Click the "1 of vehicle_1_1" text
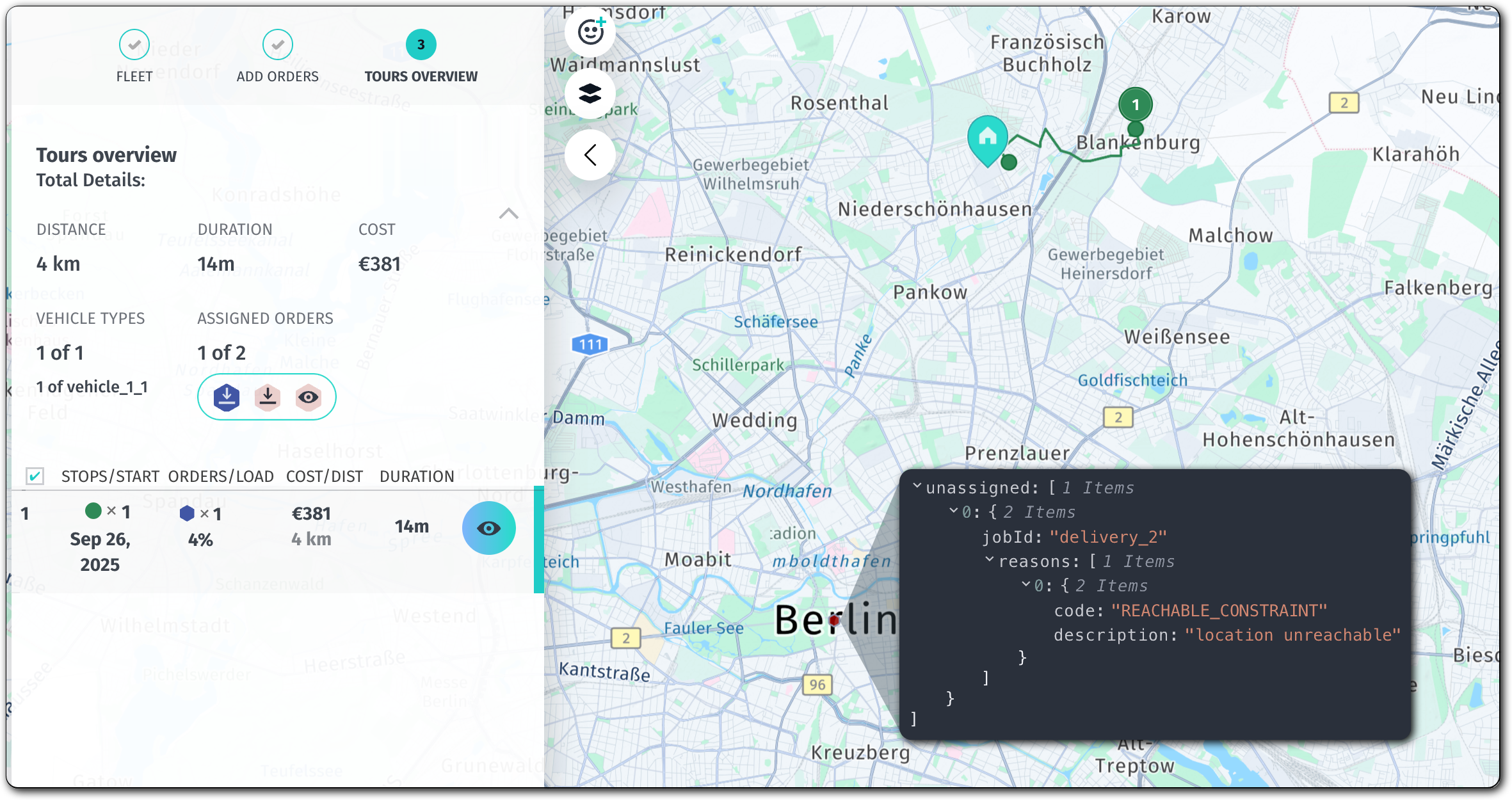1512x800 pixels. (x=92, y=387)
